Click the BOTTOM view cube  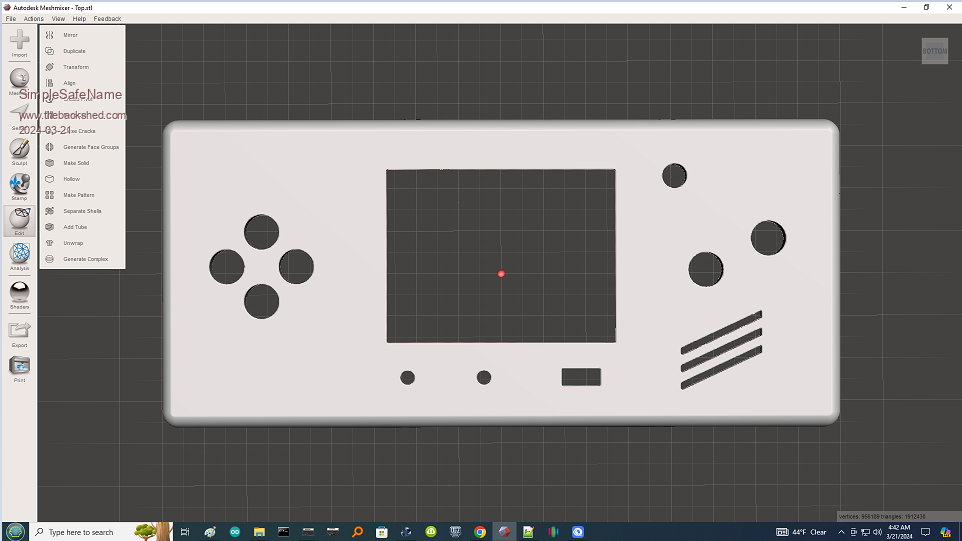coord(934,51)
